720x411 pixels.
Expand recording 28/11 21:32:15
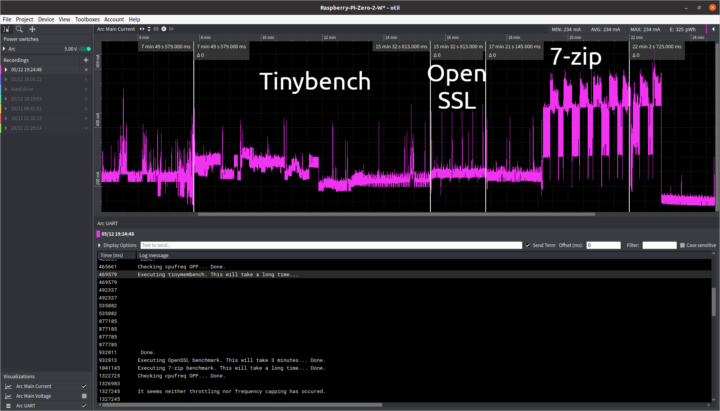6,118
